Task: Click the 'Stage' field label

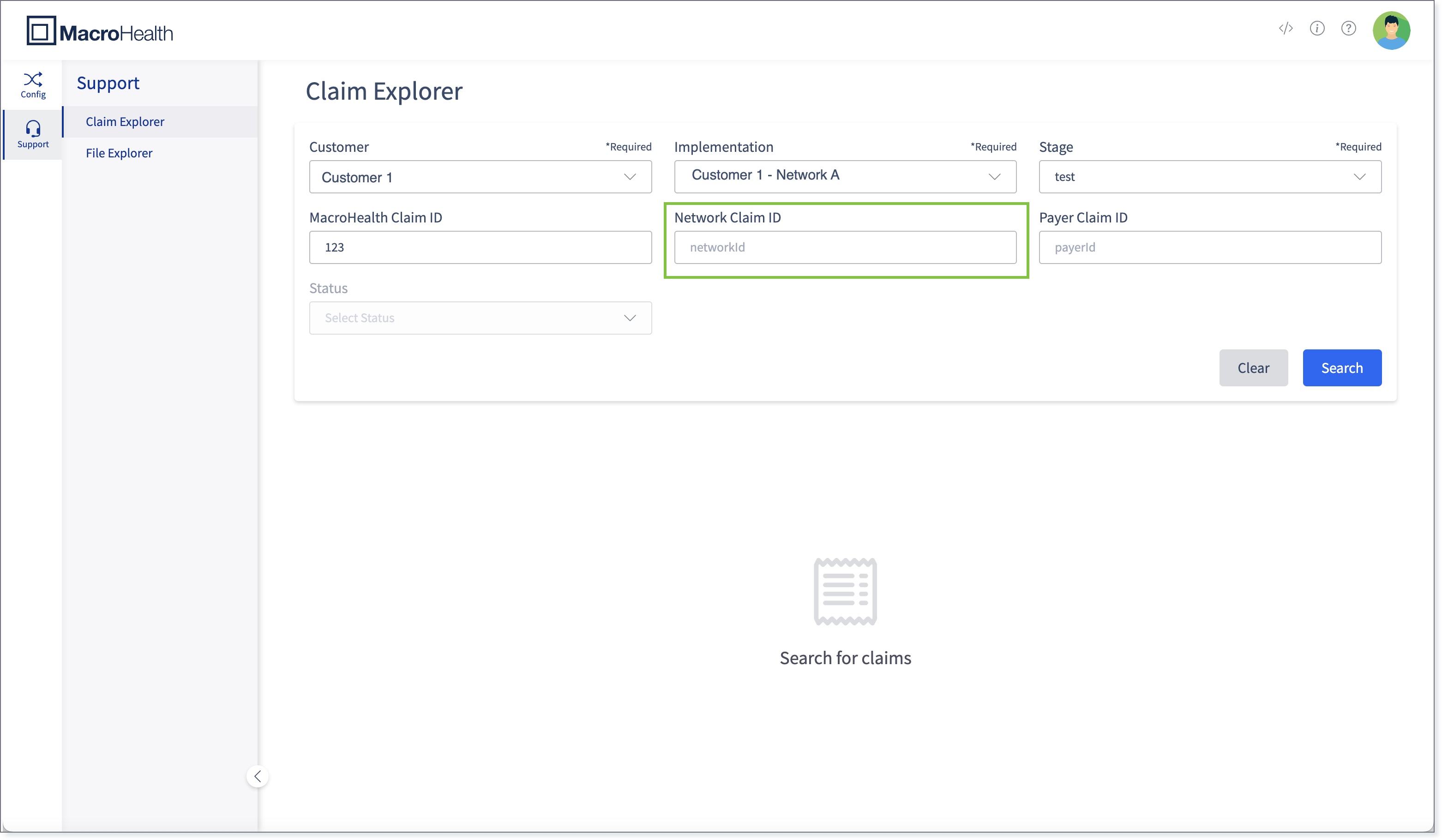Action: click(1056, 147)
